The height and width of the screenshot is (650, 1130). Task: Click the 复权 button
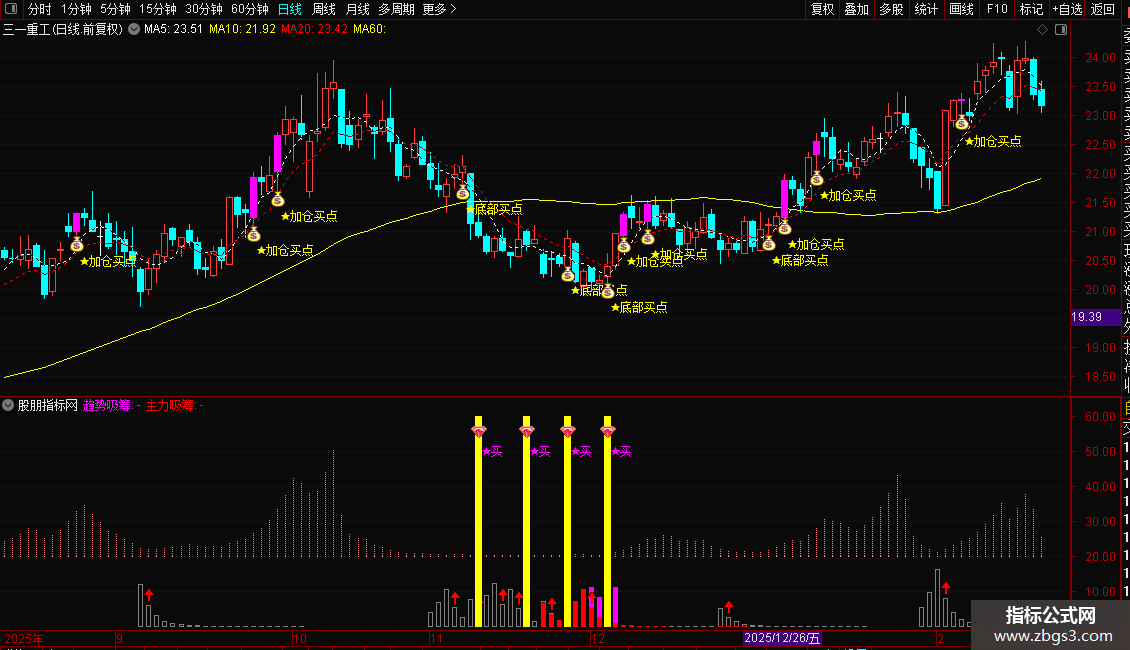(x=822, y=9)
